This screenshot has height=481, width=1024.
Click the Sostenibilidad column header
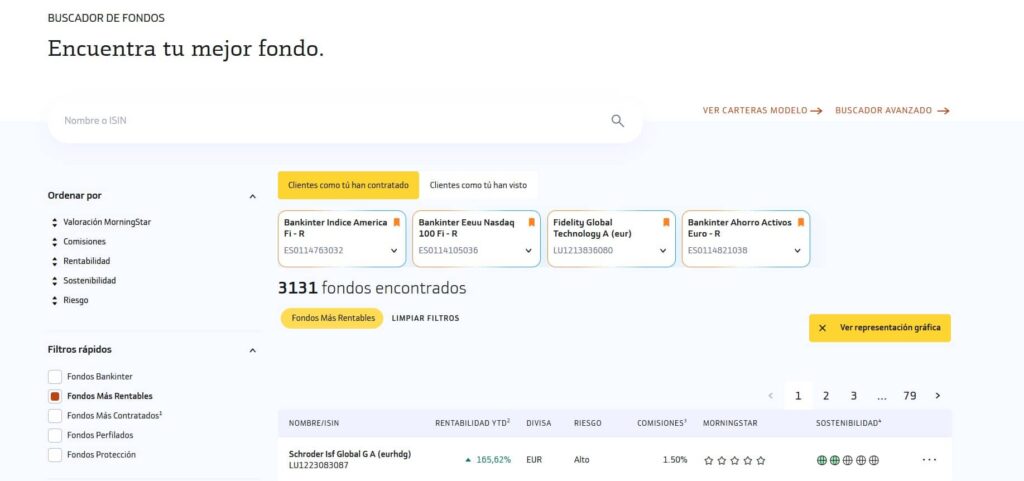[848, 423]
